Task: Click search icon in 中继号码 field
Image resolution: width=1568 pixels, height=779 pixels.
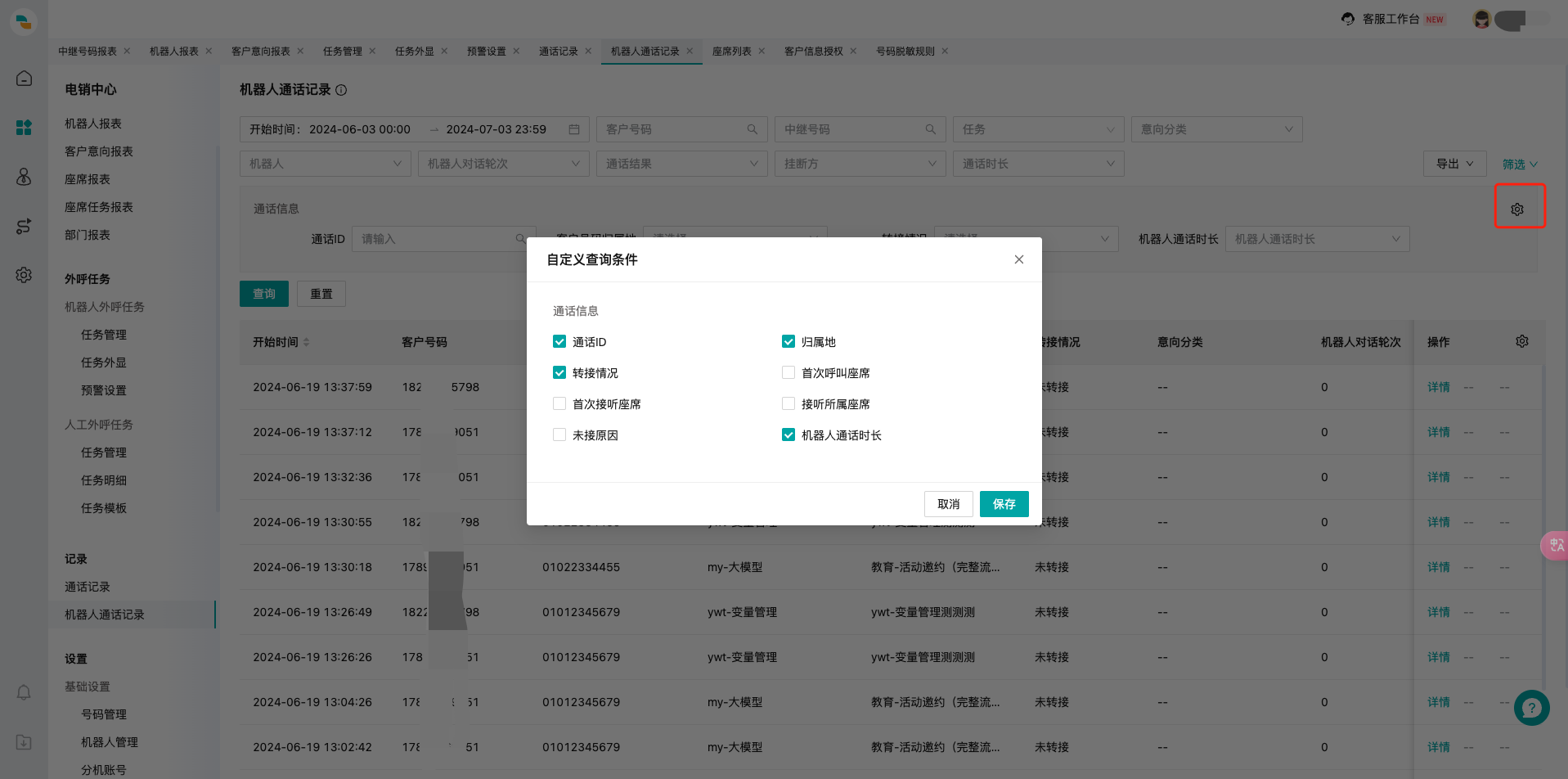Action: [x=931, y=129]
